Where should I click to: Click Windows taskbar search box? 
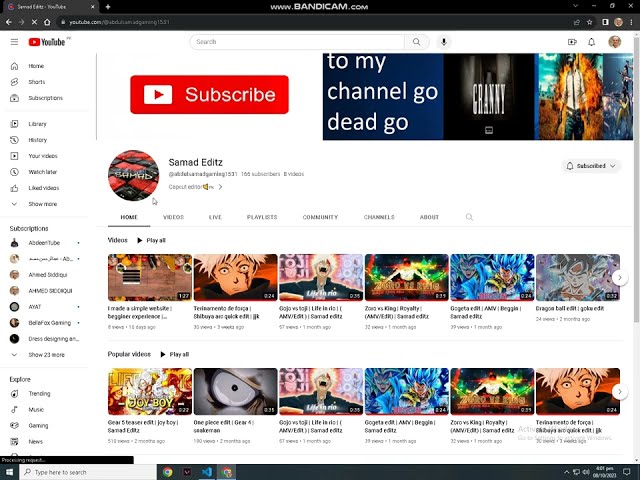87,472
